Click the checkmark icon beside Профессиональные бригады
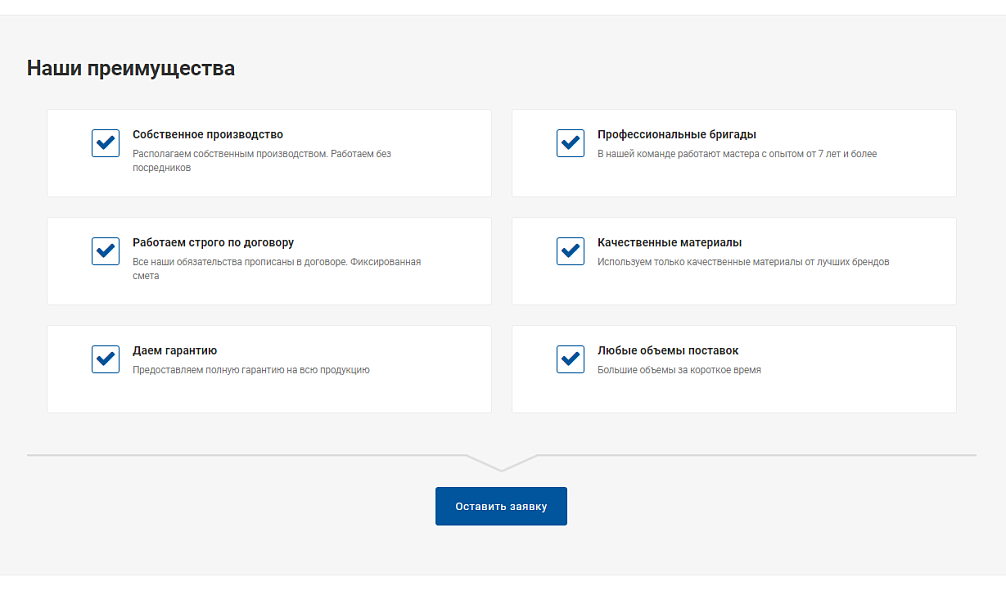Screen dimensions: 1006x600 pos(570,143)
